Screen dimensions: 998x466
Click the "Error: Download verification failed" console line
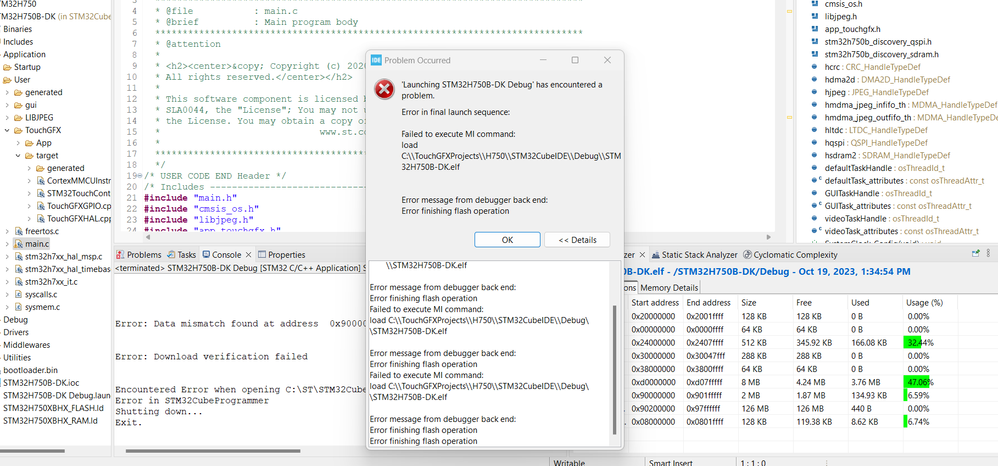coord(211,357)
